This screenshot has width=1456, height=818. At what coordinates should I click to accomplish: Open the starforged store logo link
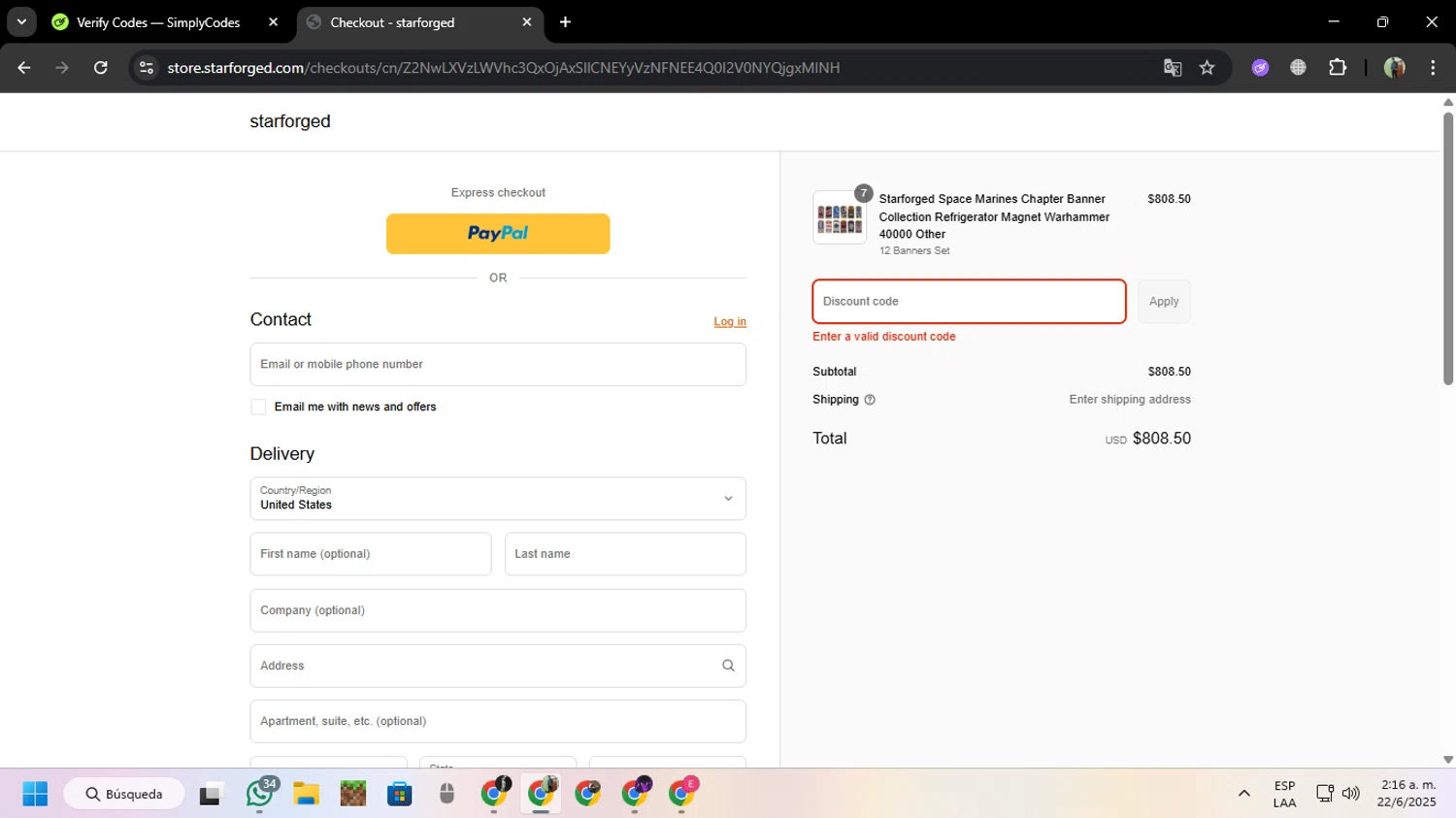[x=290, y=121]
